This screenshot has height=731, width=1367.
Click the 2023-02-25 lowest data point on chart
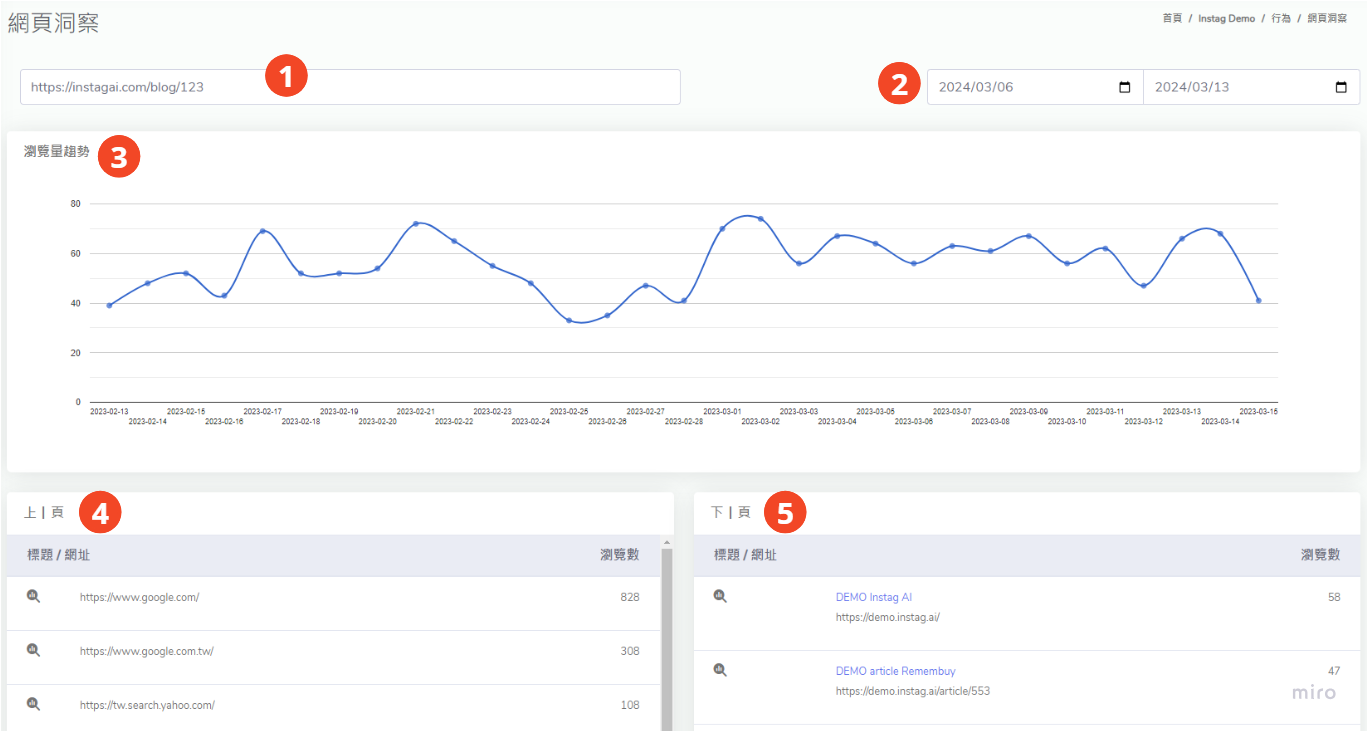[569, 320]
